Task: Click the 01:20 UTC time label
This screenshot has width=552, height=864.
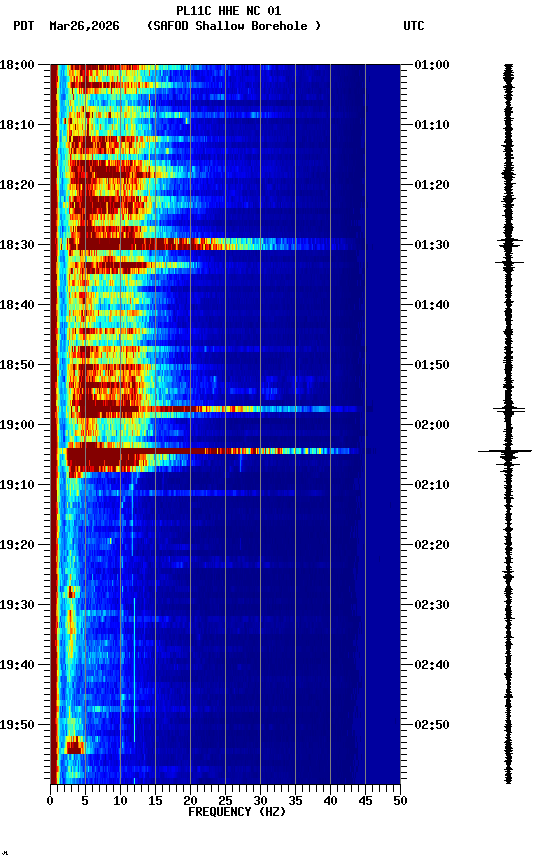Action: (x=432, y=185)
